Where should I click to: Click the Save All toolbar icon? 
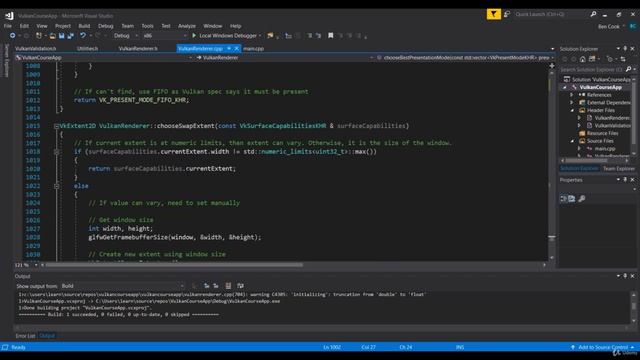70,36
